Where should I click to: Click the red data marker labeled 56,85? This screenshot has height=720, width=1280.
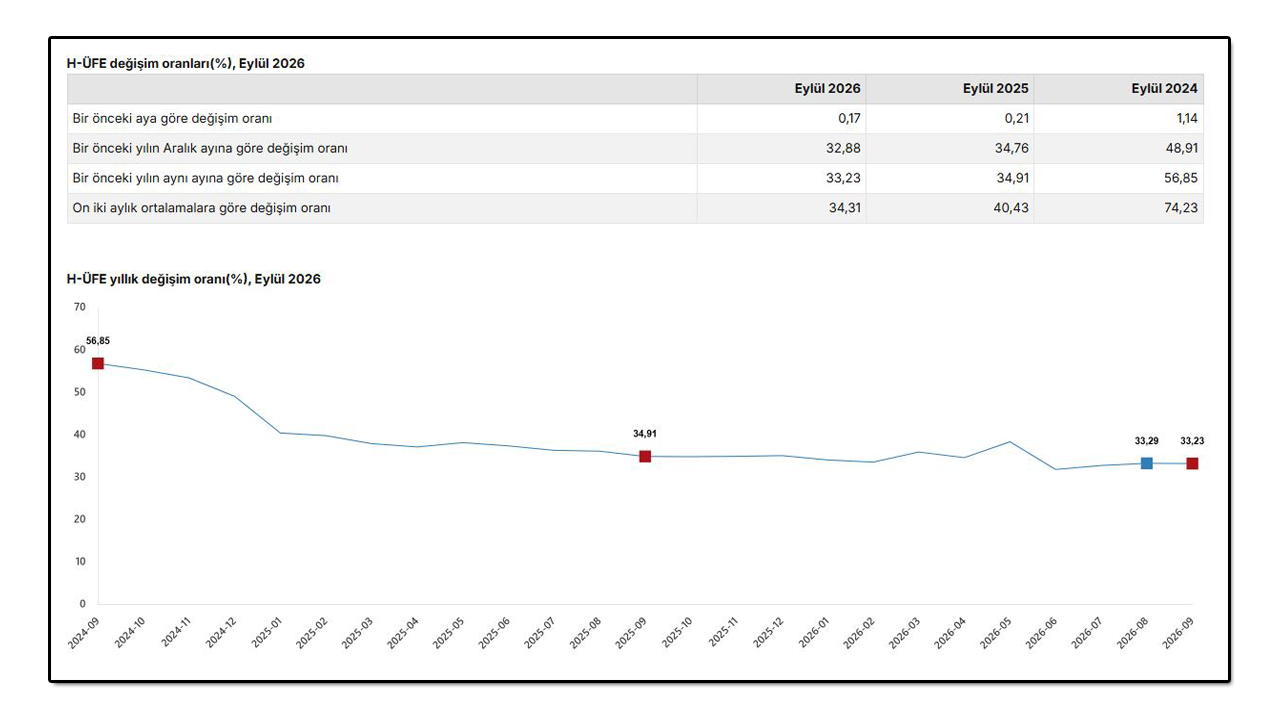[98, 363]
